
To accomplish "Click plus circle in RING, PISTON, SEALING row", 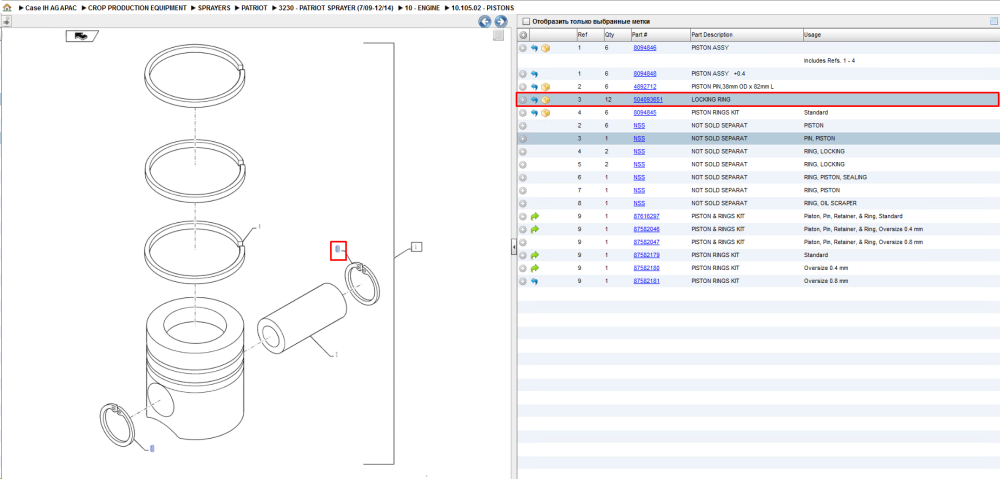I will point(523,177).
